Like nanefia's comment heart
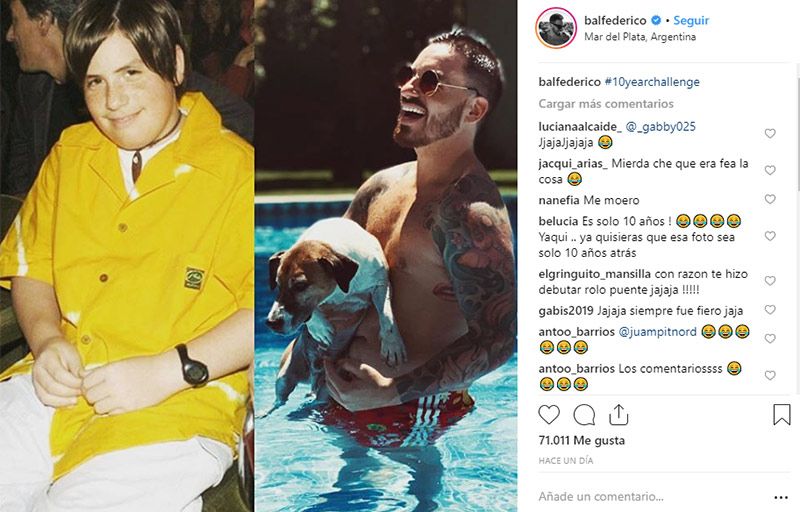The height and width of the screenshot is (512, 800). pyautogui.click(x=770, y=199)
